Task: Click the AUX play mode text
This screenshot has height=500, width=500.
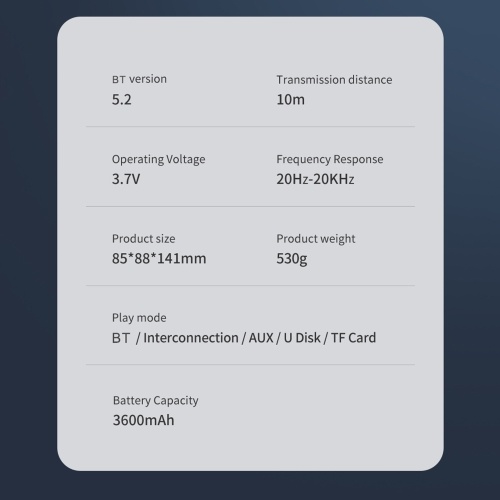Action: click(x=261, y=338)
